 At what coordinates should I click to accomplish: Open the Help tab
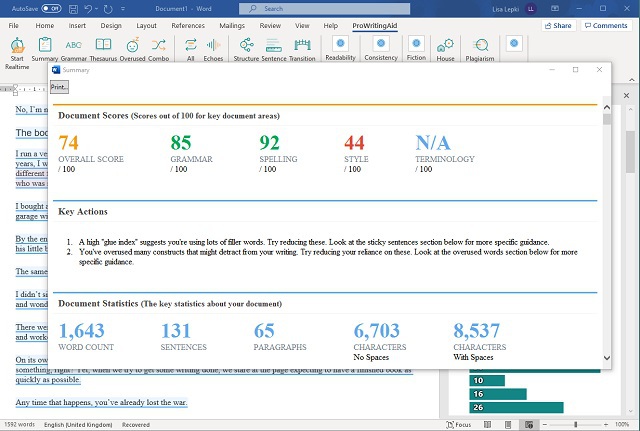331,25
